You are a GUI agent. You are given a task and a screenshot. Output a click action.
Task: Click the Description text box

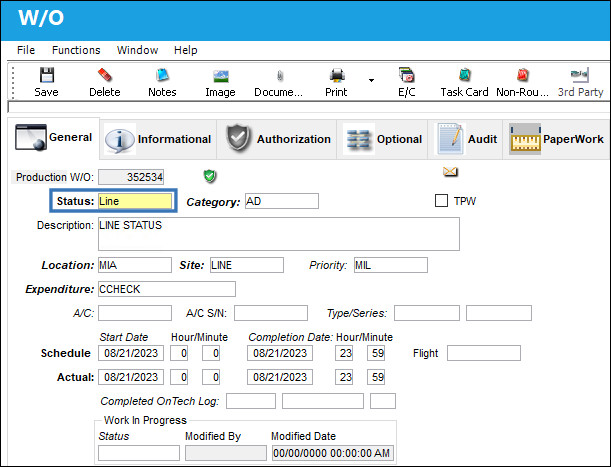coord(279,234)
